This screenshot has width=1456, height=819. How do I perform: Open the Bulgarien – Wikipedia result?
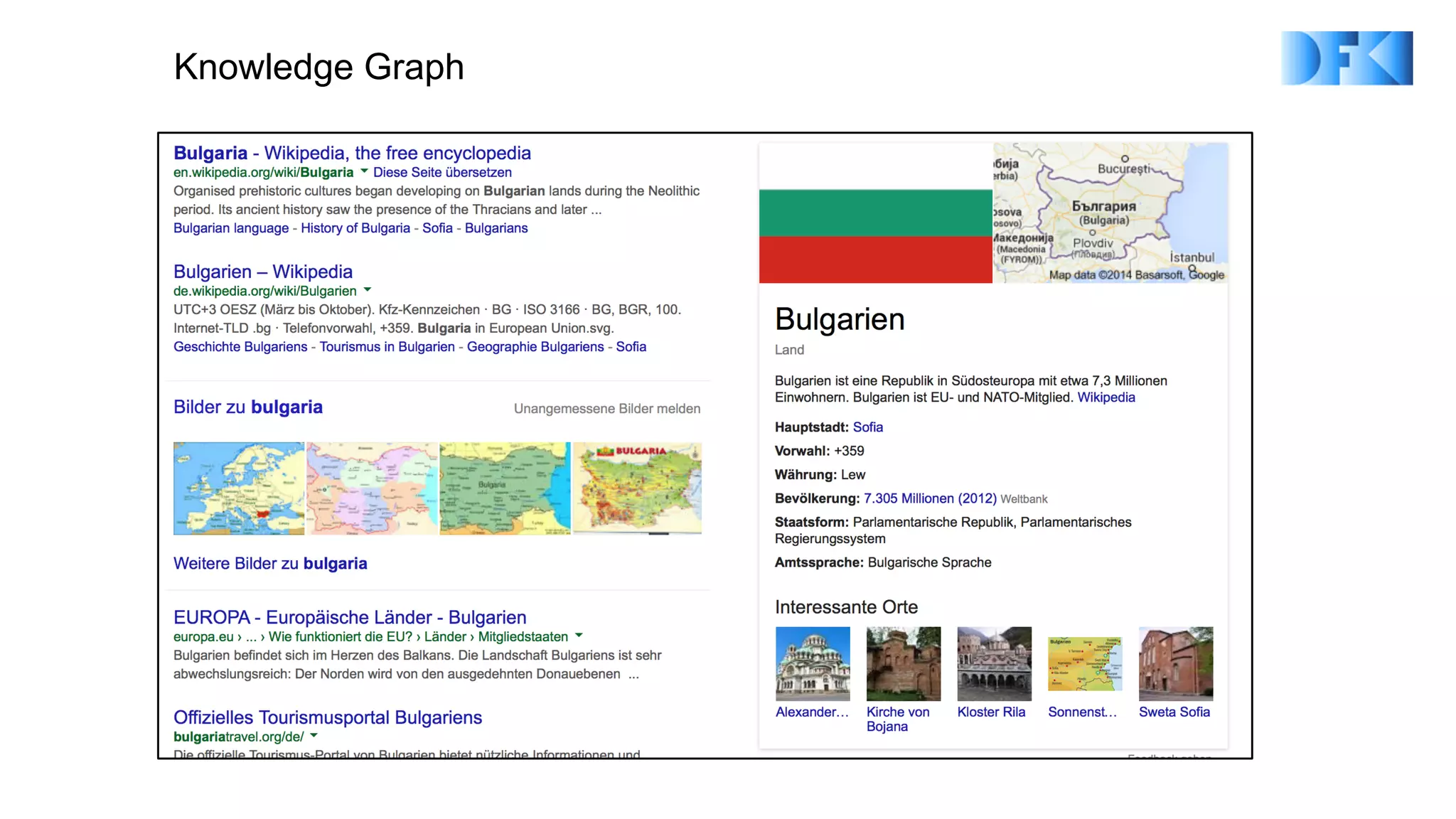pyautogui.click(x=263, y=272)
